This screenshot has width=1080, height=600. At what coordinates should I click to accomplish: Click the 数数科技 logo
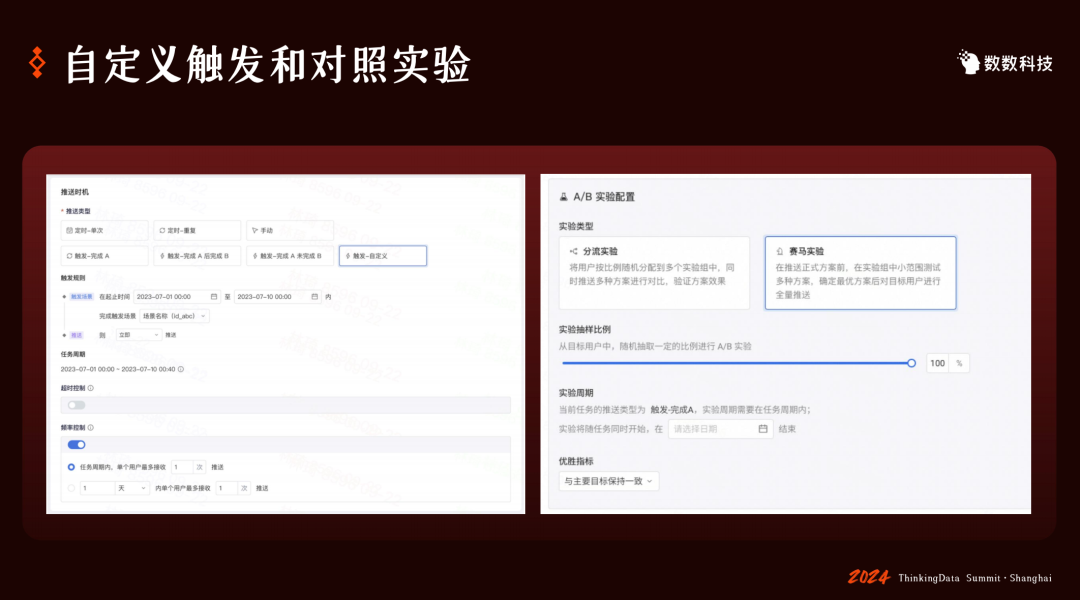coord(1005,63)
